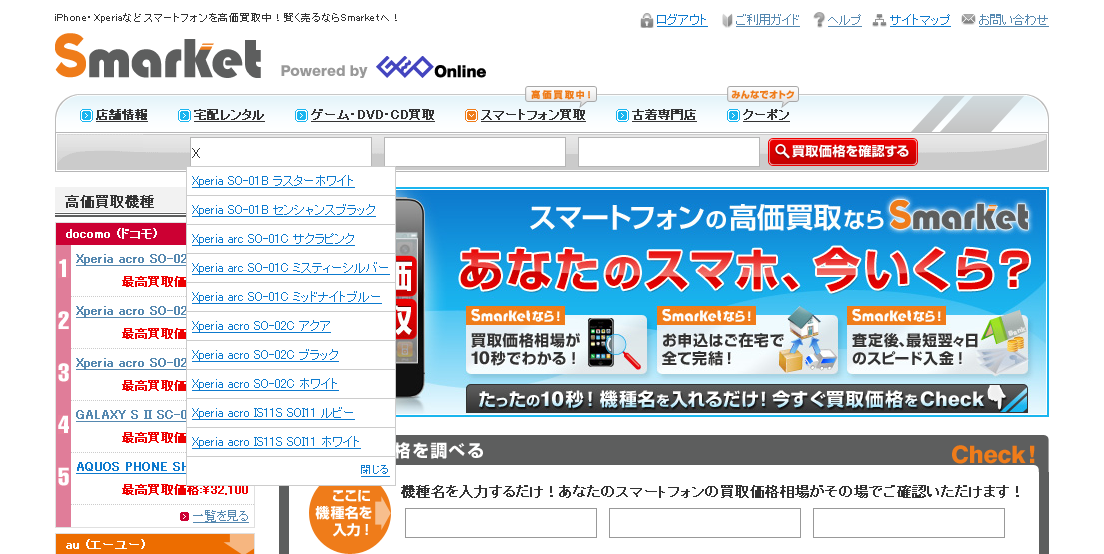This screenshot has width=1104, height=554.
Task: Click the Smarket logo
Action: pyautogui.click(x=158, y=56)
